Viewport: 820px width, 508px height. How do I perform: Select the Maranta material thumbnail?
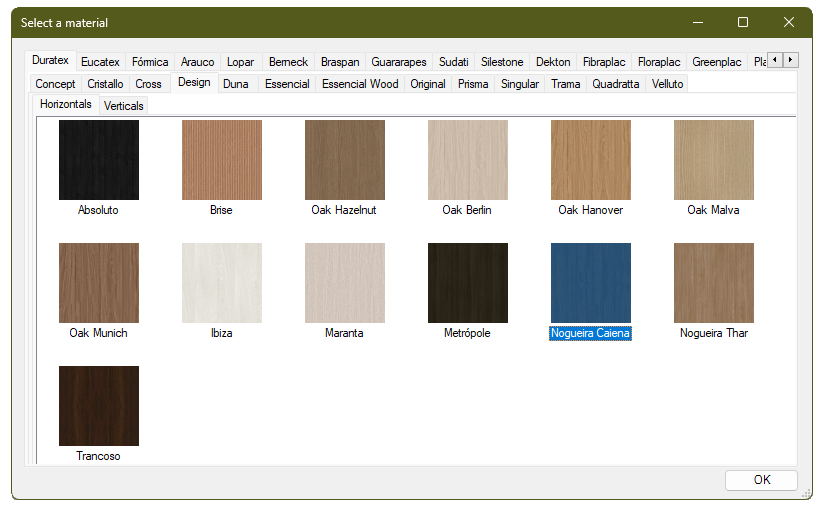(x=345, y=283)
